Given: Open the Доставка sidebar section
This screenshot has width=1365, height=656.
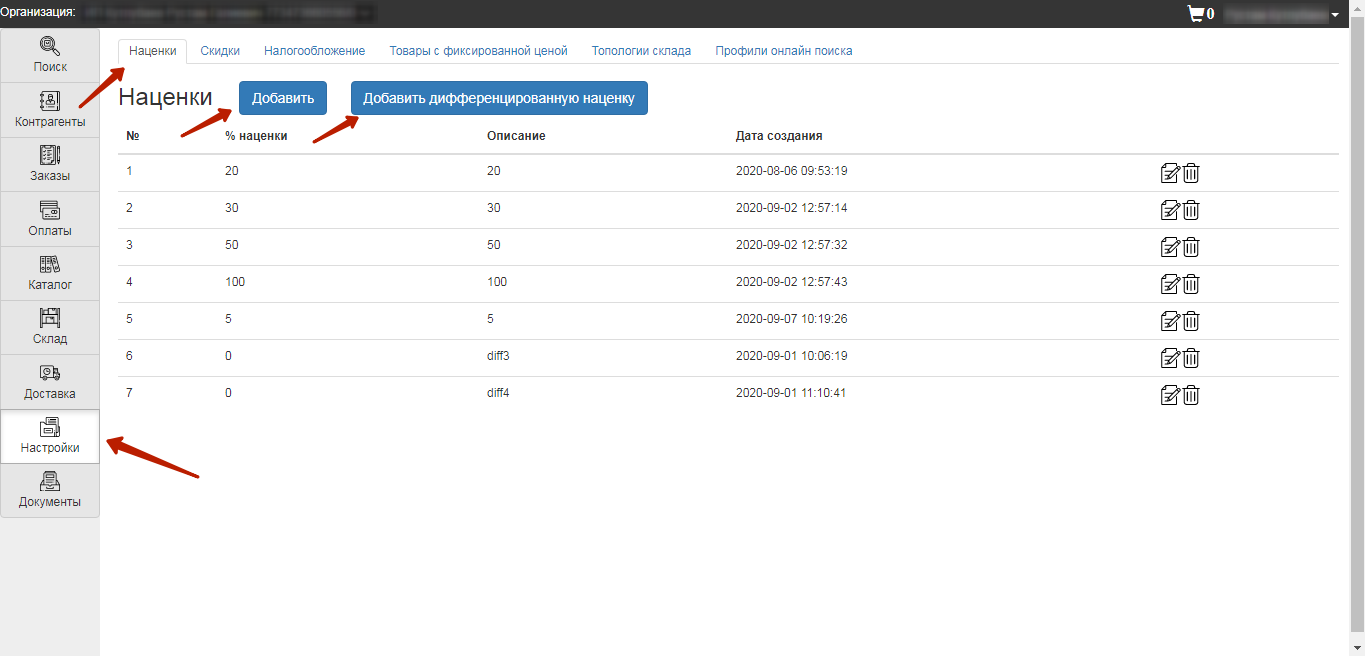Looking at the screenshot, I should point(50,382).
